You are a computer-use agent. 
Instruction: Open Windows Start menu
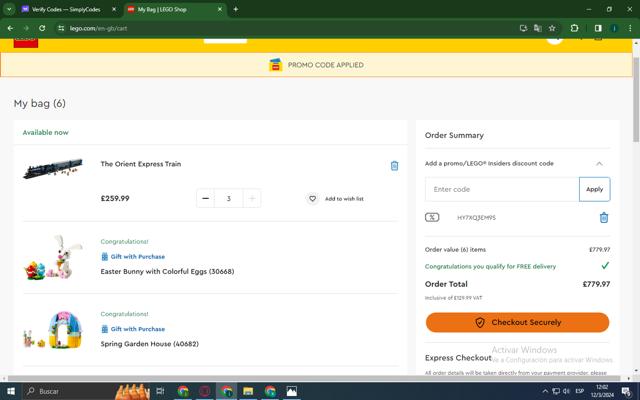point(11,391)
